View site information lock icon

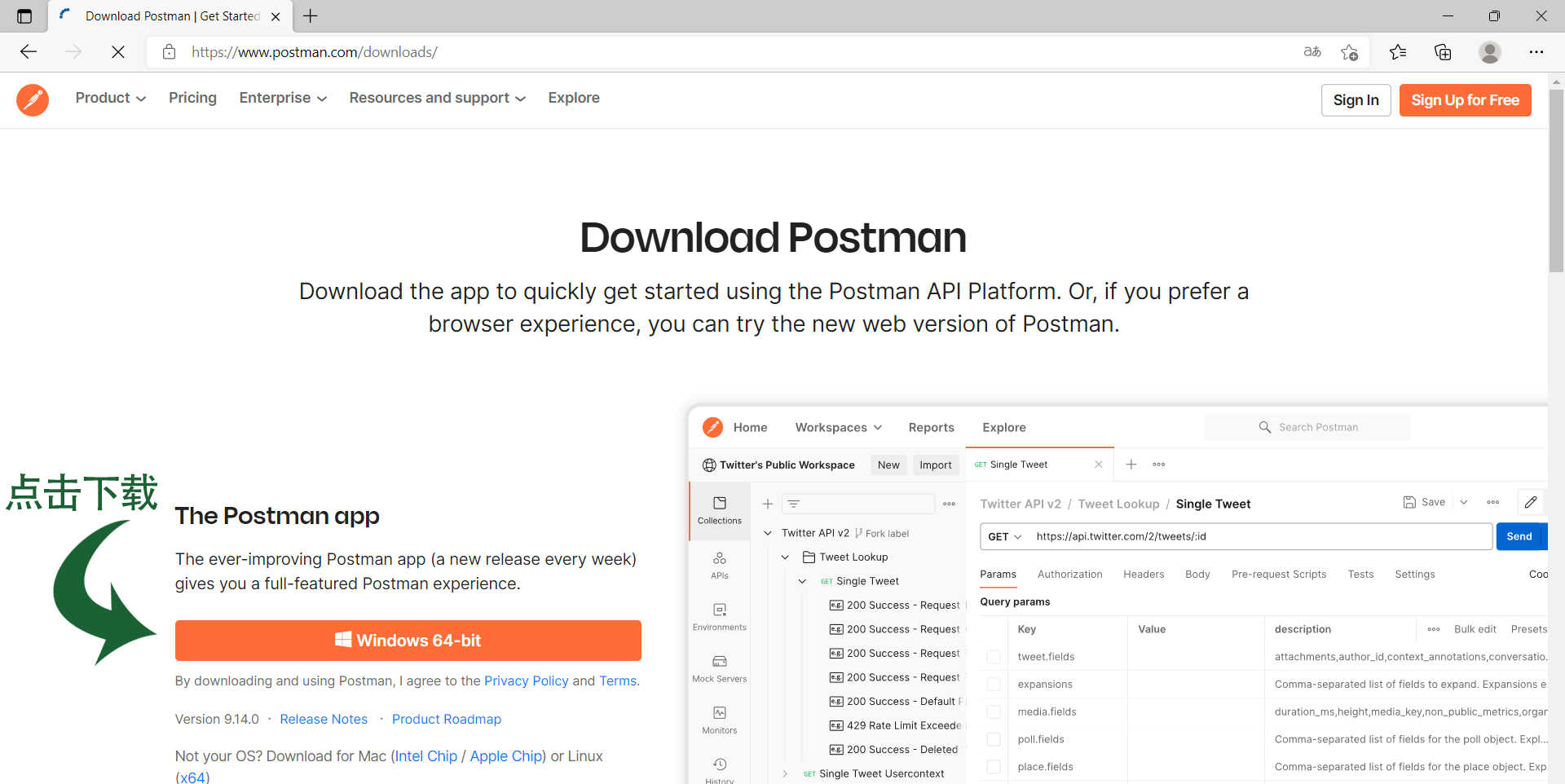tap(169, 52)
